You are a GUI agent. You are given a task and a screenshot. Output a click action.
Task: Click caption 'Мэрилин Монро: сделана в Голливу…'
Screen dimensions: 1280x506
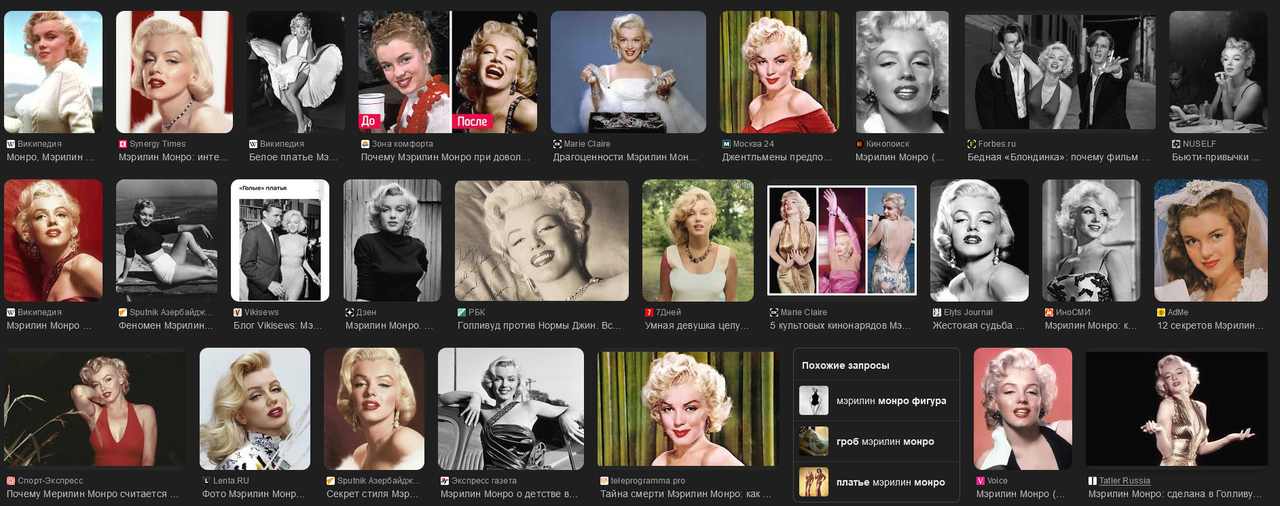(x=1175, y=494)
